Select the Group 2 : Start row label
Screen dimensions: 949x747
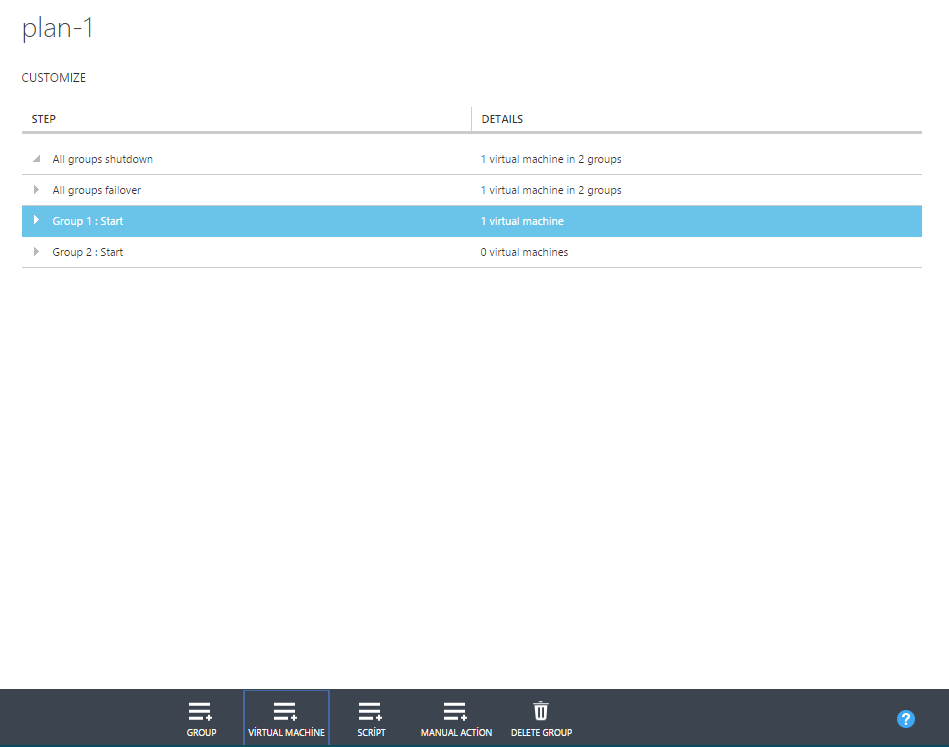tap(88, 252)
